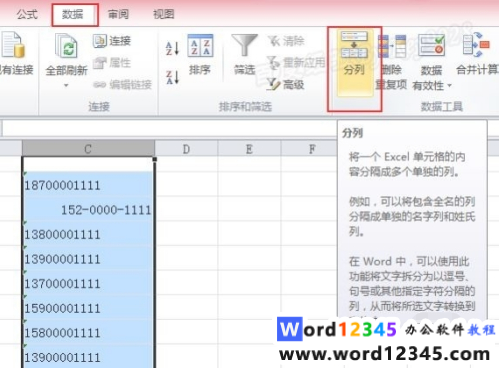Image resolution: width=500 pixels, height=370 pixels.
Task: Click the 全部刷新 refresh-all icon
Action: (66, 46)
